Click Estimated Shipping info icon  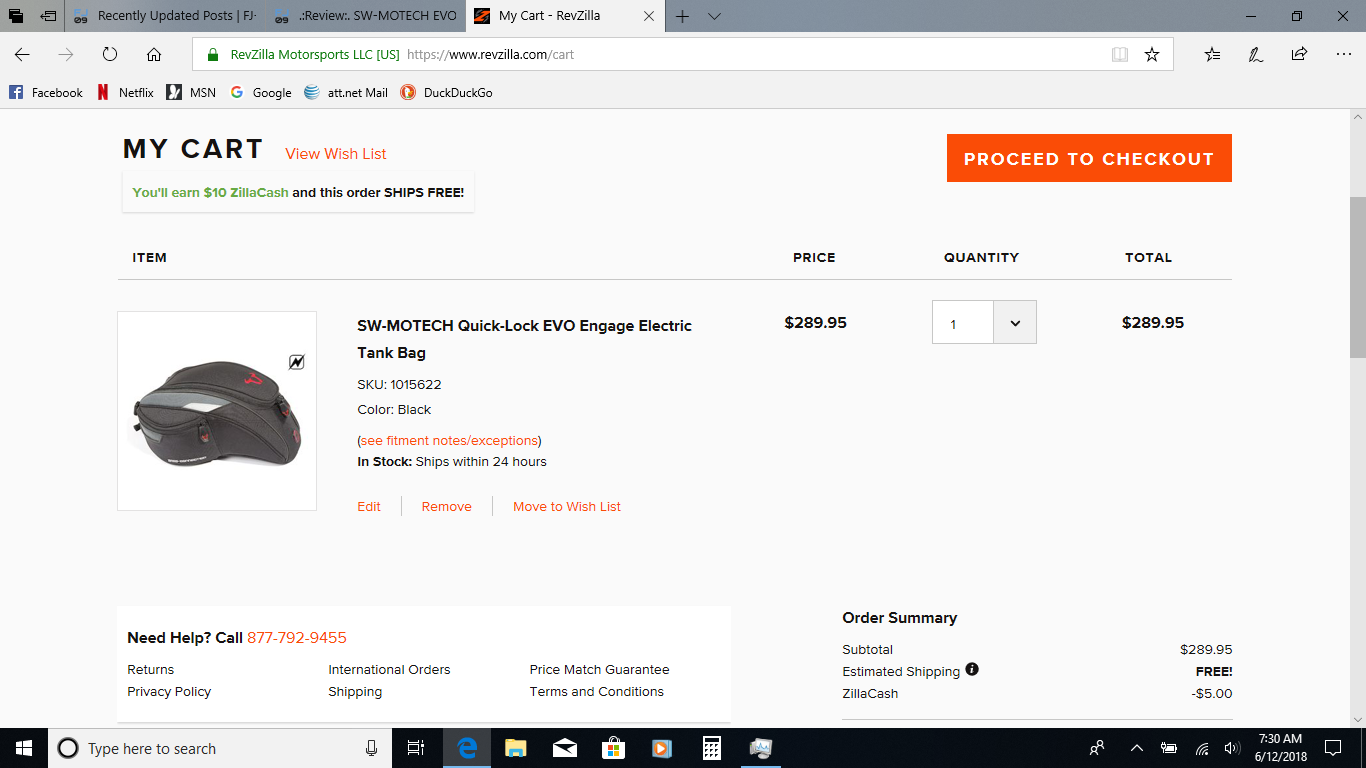(x=972, y=670)
